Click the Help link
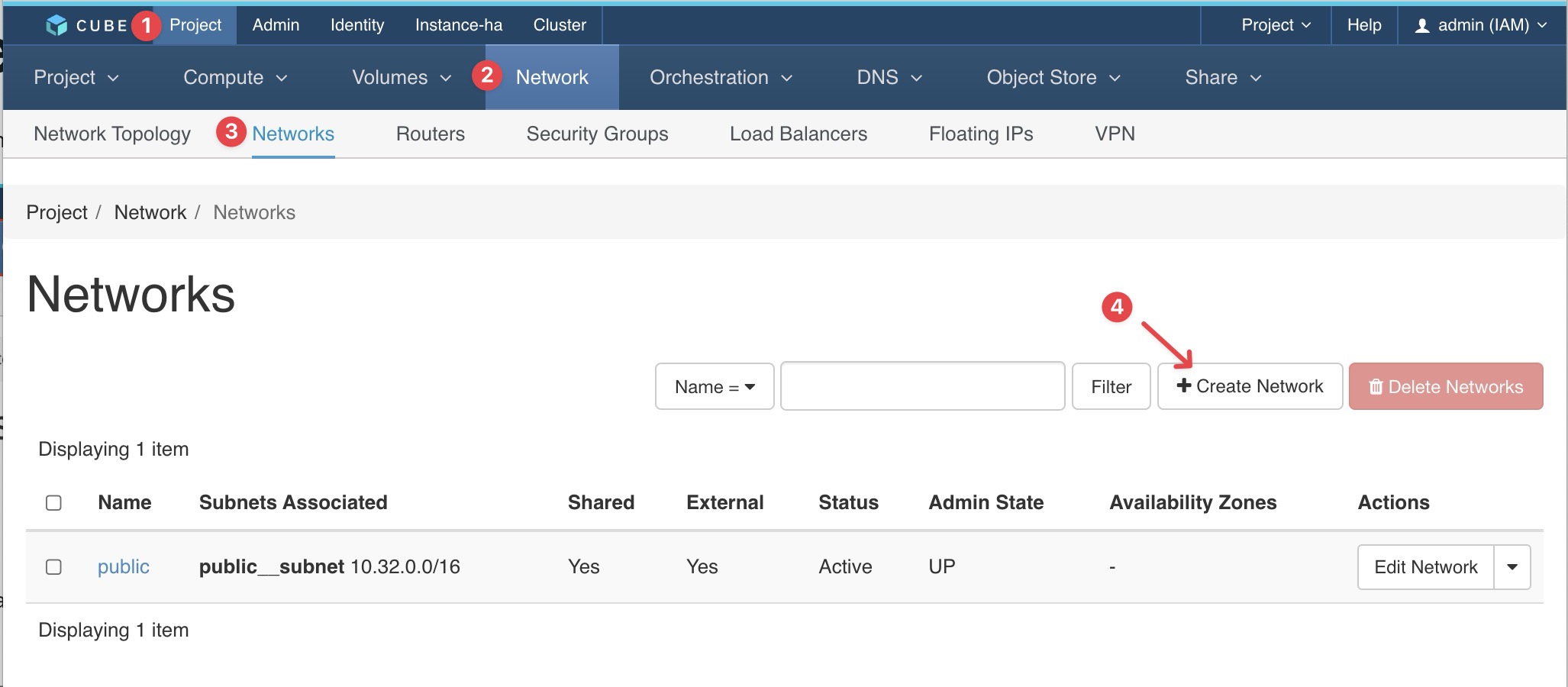 pos(1364,25)
